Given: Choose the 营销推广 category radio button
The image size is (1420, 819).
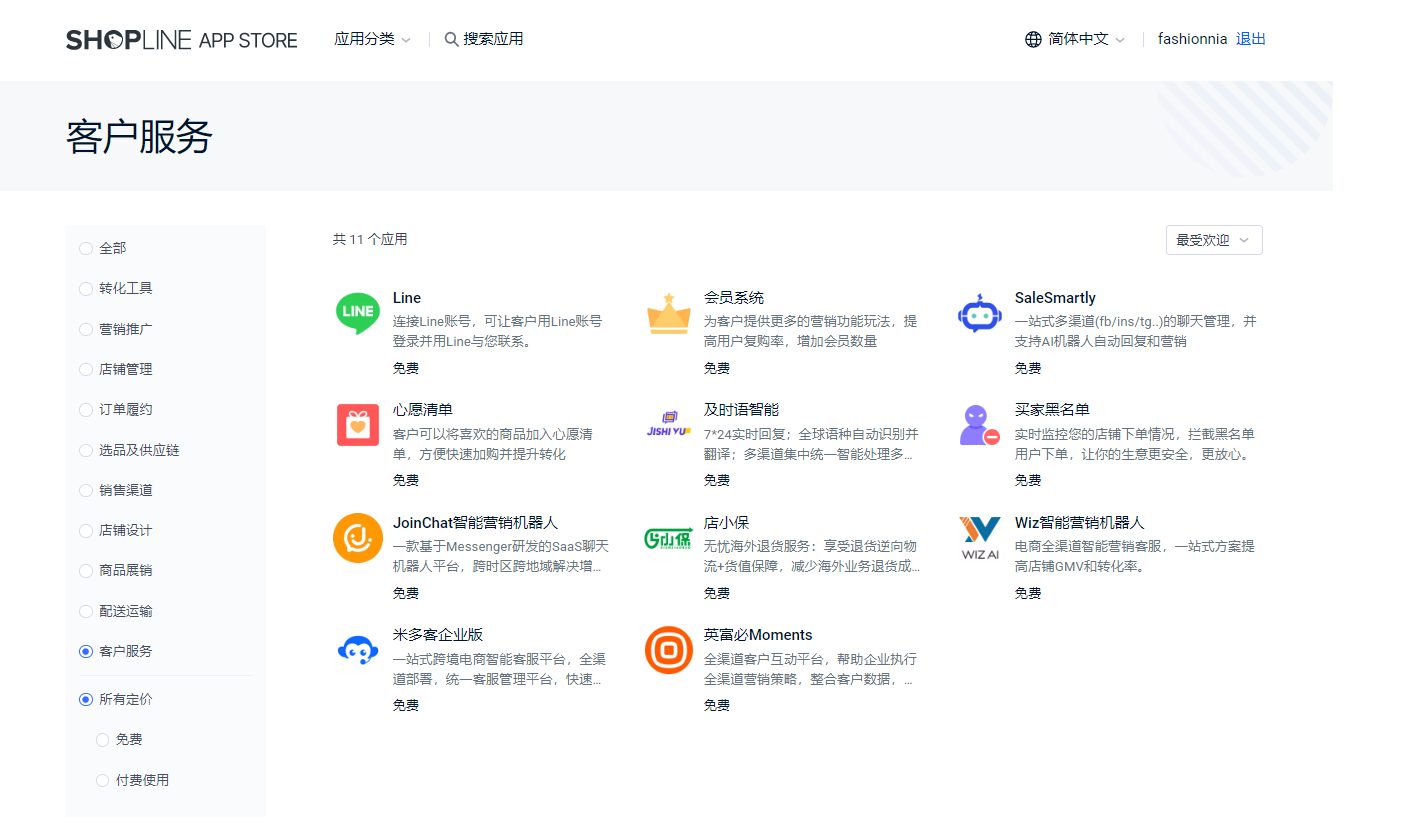Looking at the screenshot, I should [86, 329].
